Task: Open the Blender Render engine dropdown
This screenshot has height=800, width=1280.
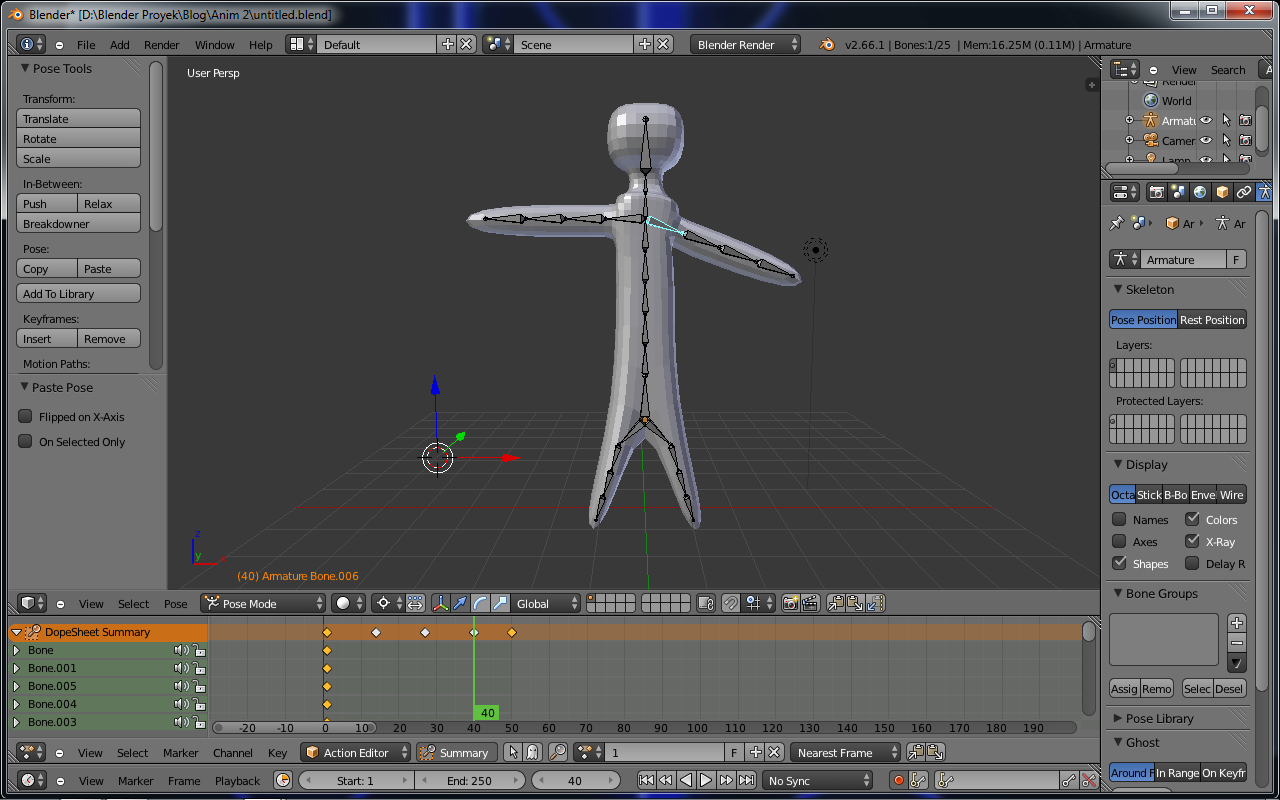Action: click(x=746, y=44)
